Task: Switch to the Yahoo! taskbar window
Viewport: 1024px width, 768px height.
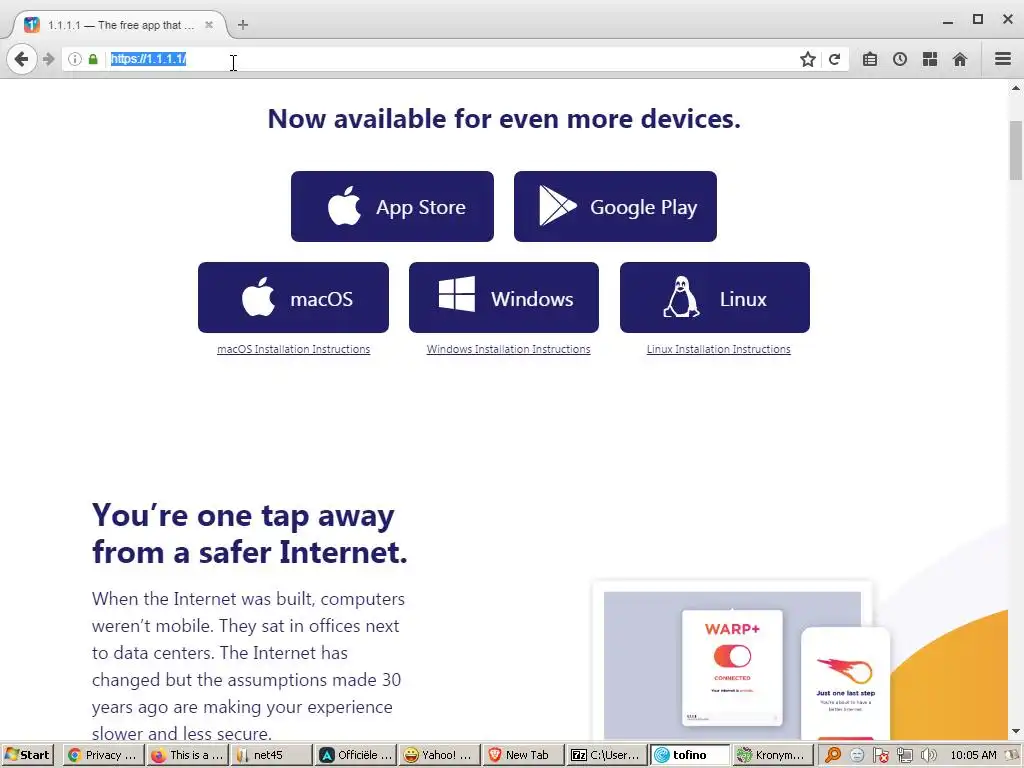Action: pos(439,755)
